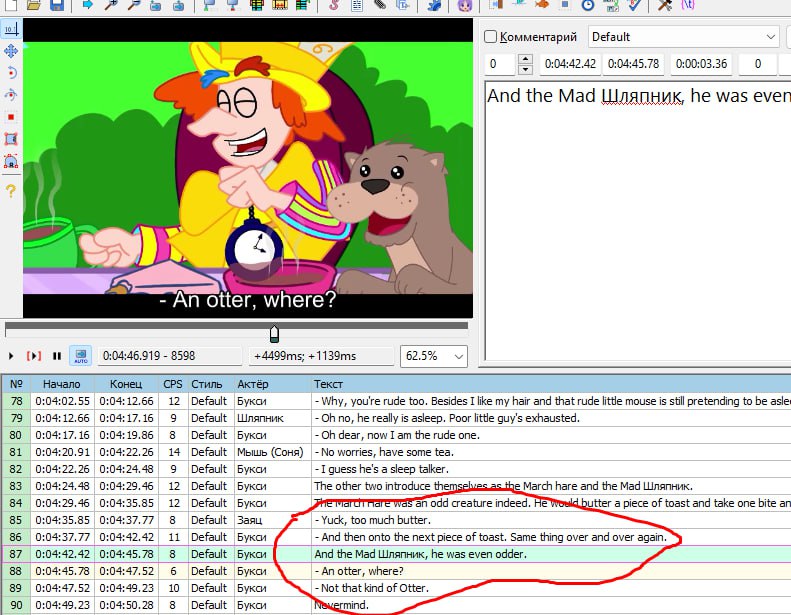Click the Стиль column header
The image size is (791, 615).
210,384
